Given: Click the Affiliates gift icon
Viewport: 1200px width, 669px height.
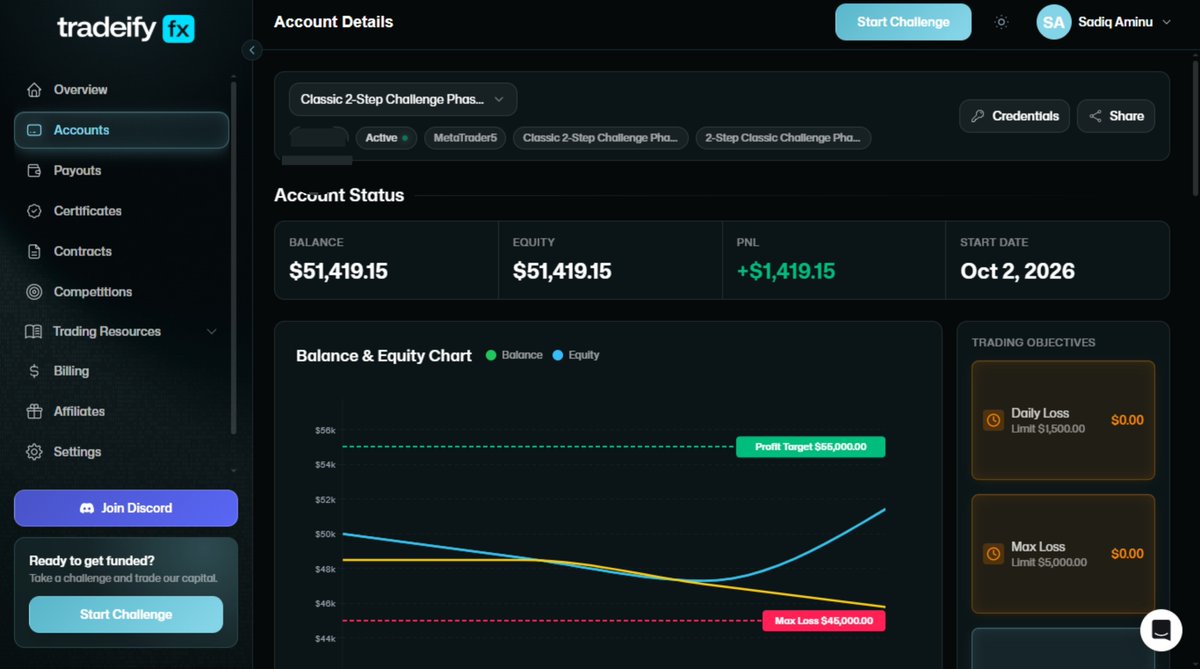Looking at the screenshot, I should coord(34,411).
